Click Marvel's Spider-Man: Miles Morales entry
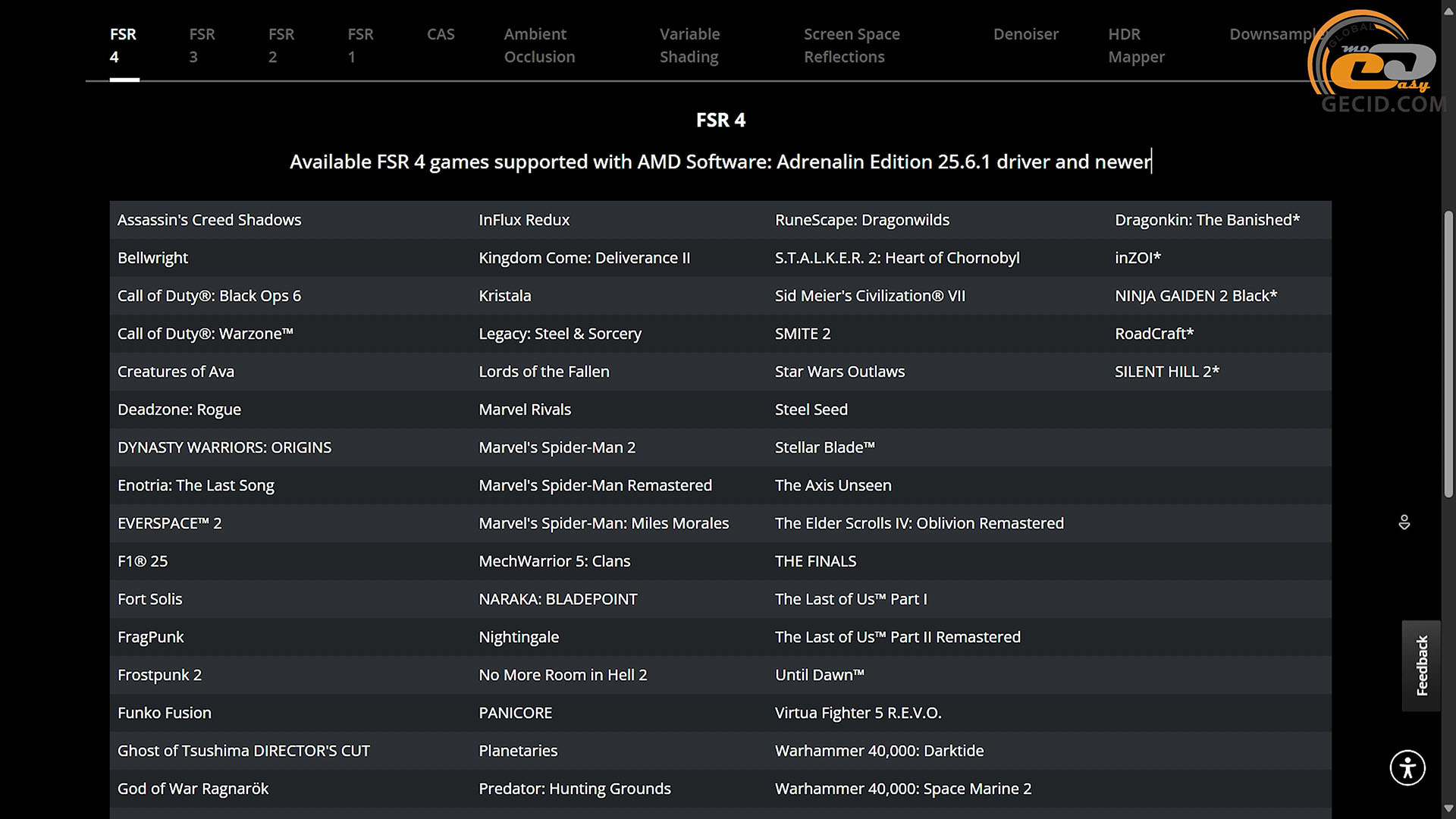Image resolution: width=1456 pixels, height=819 pixels. pos(604,523)
